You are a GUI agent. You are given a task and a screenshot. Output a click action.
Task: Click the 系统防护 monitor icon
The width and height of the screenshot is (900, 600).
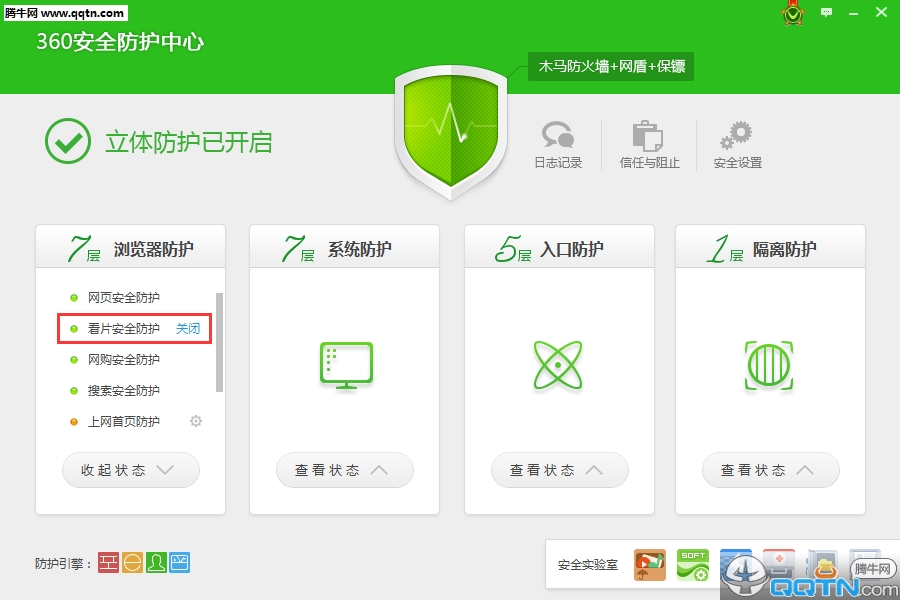[x=346, y=365]
